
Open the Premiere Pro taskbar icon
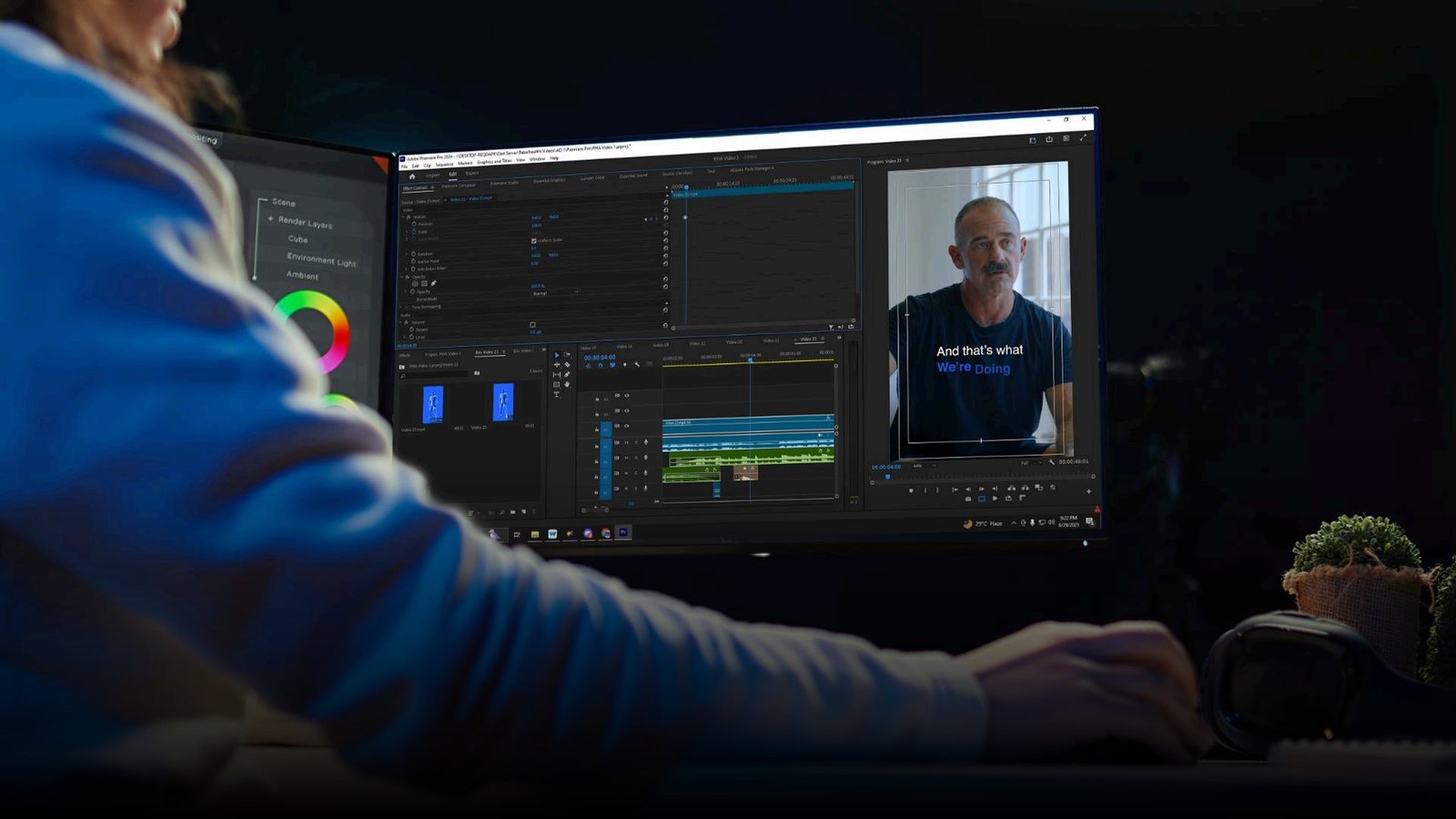pos(623,532)
